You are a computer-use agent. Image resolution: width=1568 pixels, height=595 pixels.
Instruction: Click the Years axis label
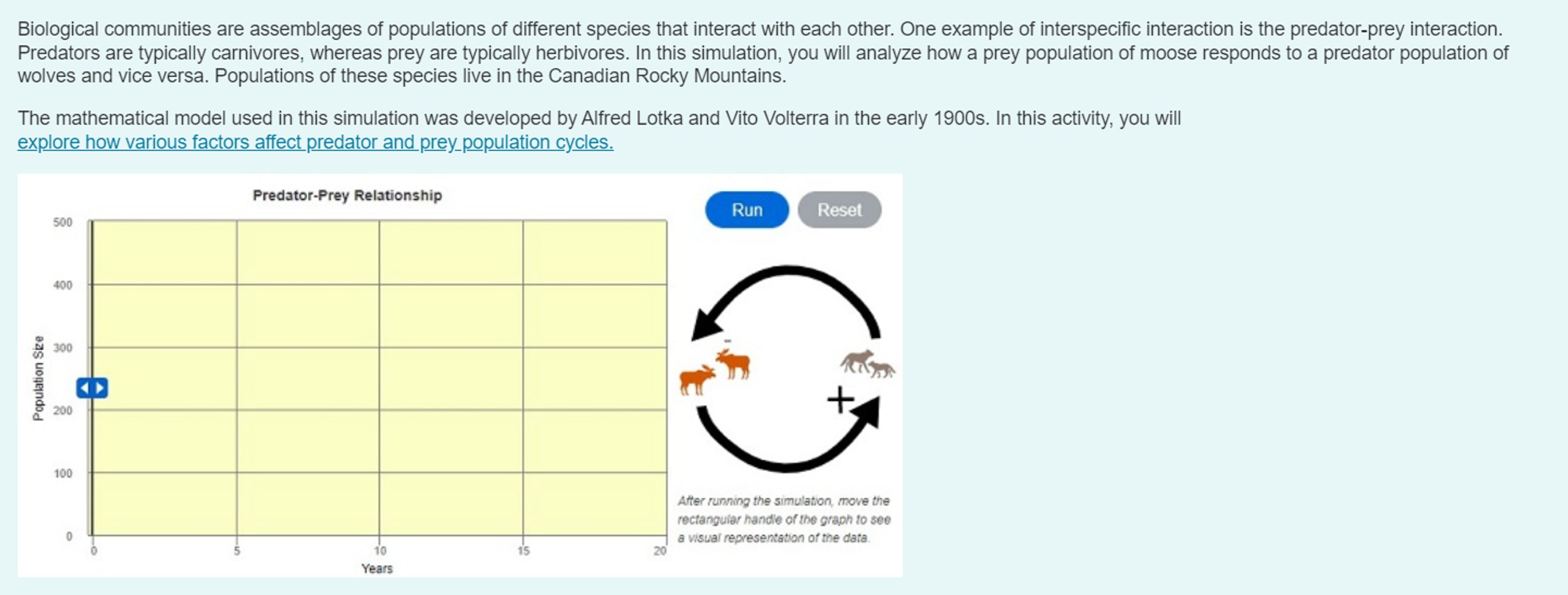point(377,568)
